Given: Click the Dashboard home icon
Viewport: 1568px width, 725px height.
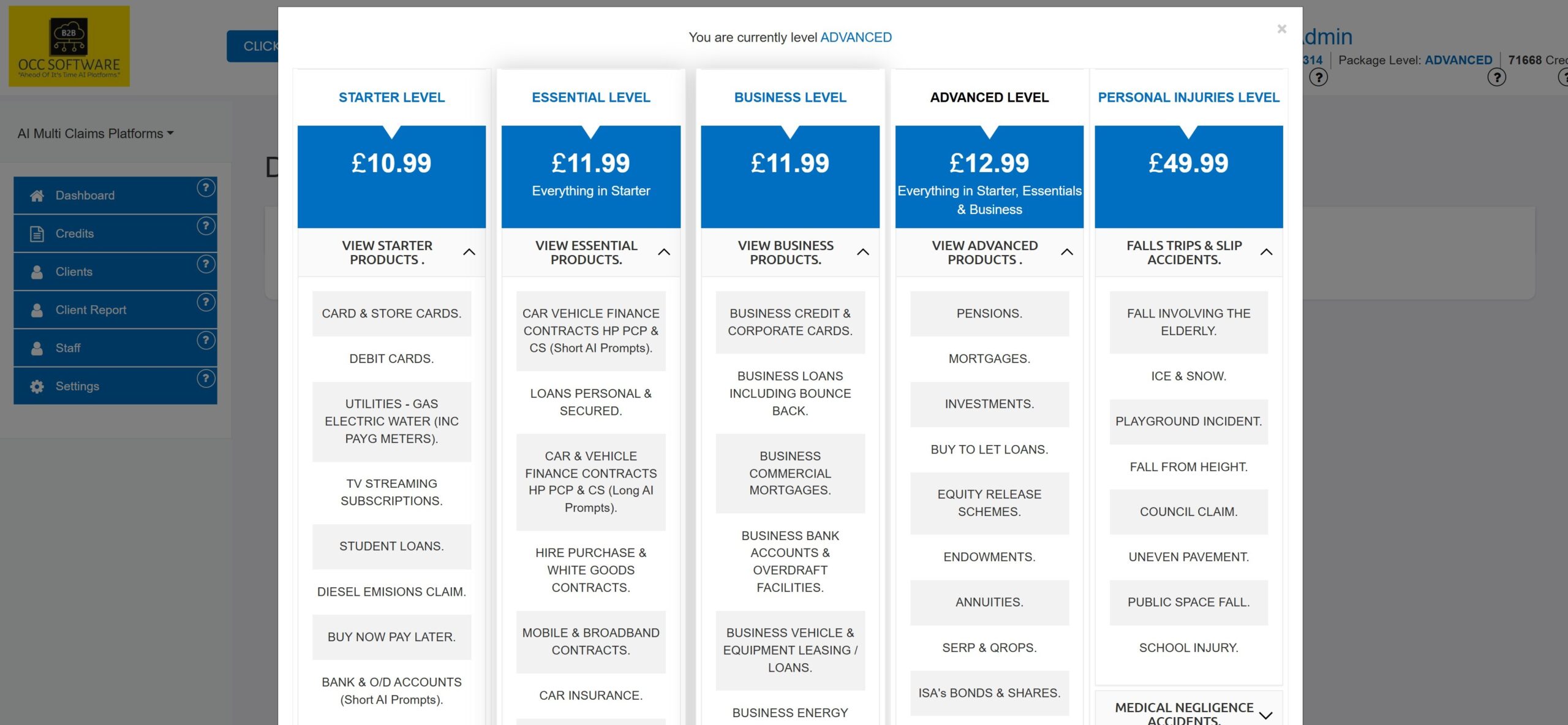Looking at the screenshot, I should click(37, 195).
